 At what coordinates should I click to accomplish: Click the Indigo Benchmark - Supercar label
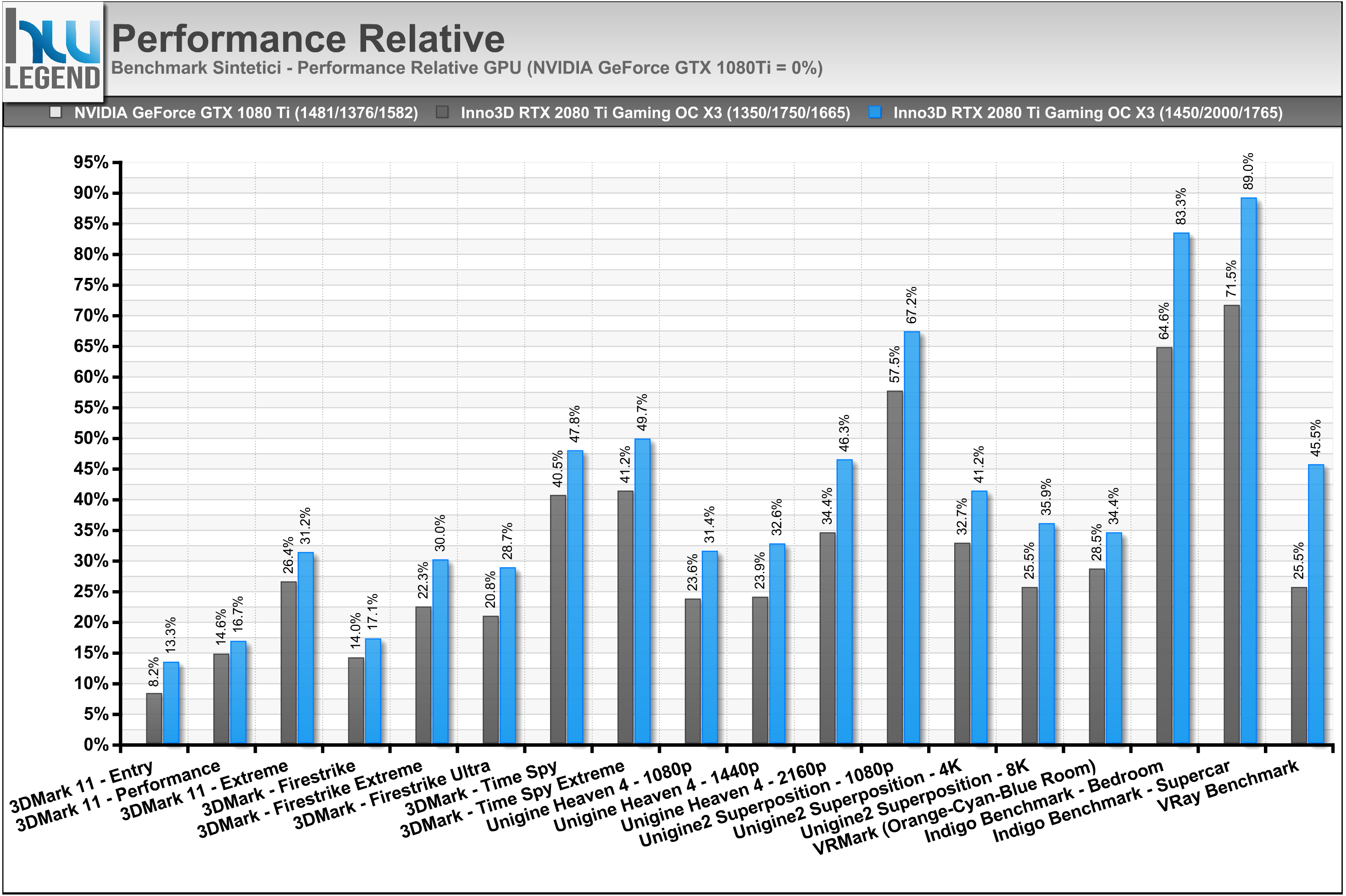(1111, 801)
